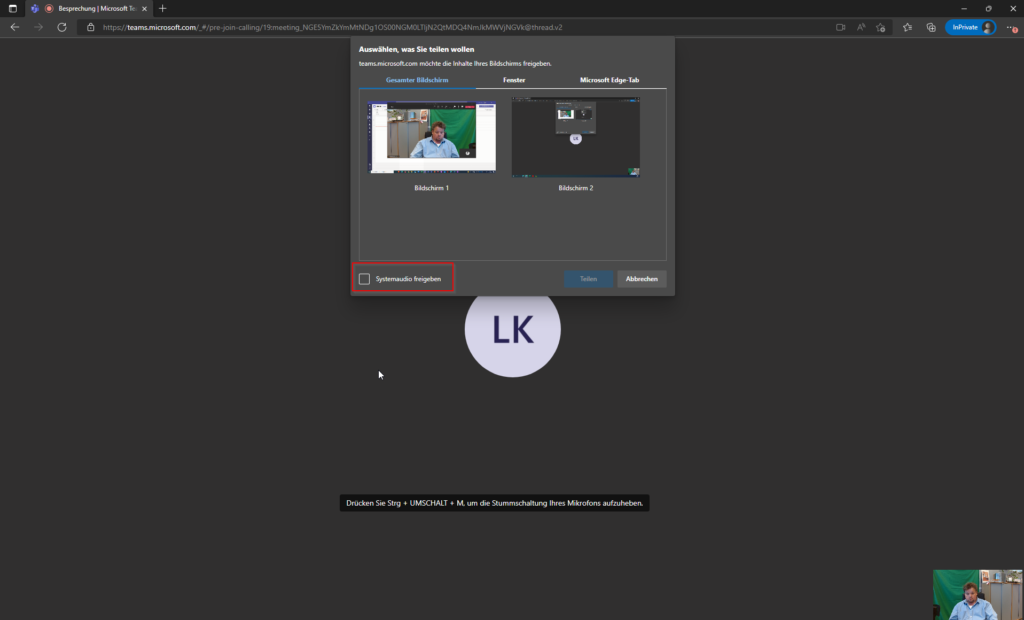Minimize the Edge browser window
Viewport: 1024px width, 620px height.
click(964, 8)
